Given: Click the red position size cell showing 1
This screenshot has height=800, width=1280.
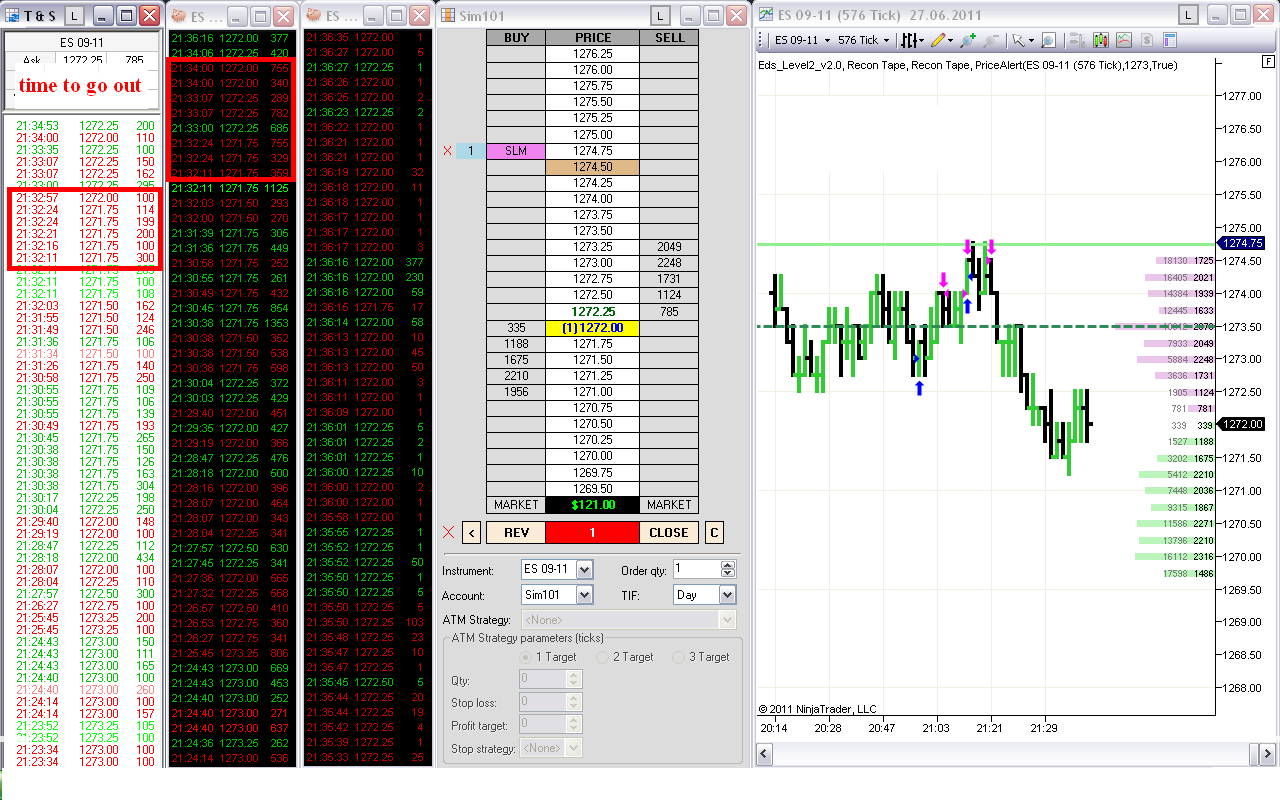Looking at the screenshot, I should (592, 532).
